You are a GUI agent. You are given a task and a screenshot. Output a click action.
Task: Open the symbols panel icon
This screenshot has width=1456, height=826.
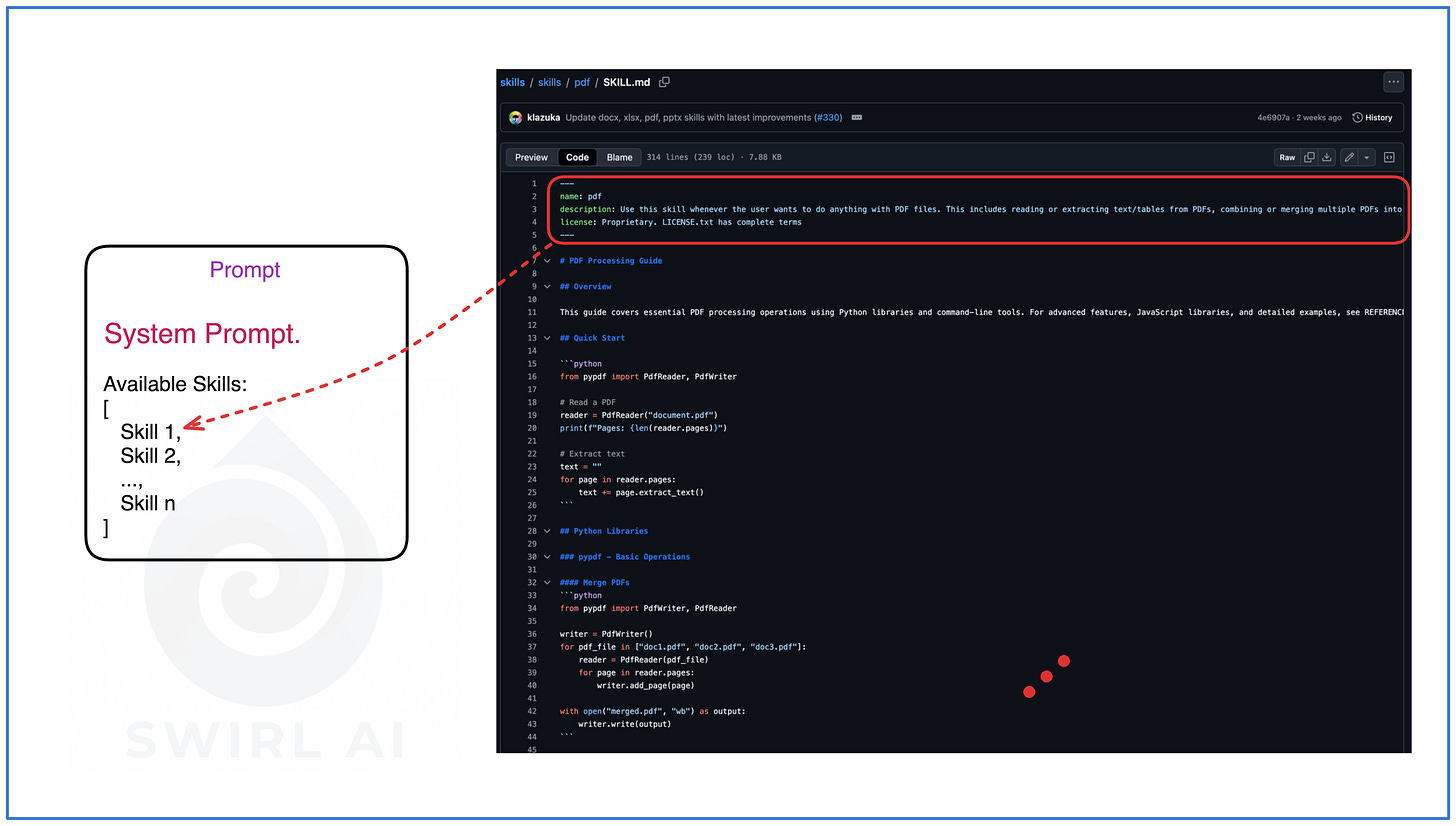[x=1389, y=157]
